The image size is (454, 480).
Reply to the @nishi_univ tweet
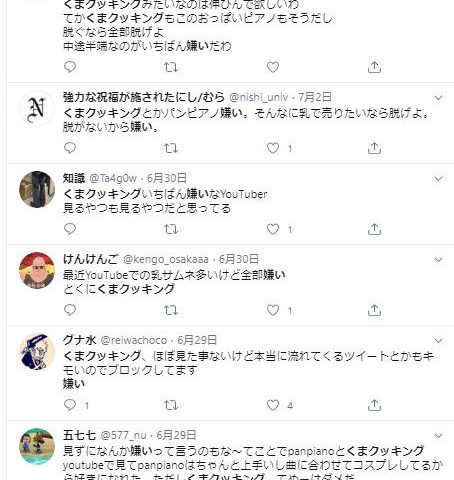coord(70,148)
